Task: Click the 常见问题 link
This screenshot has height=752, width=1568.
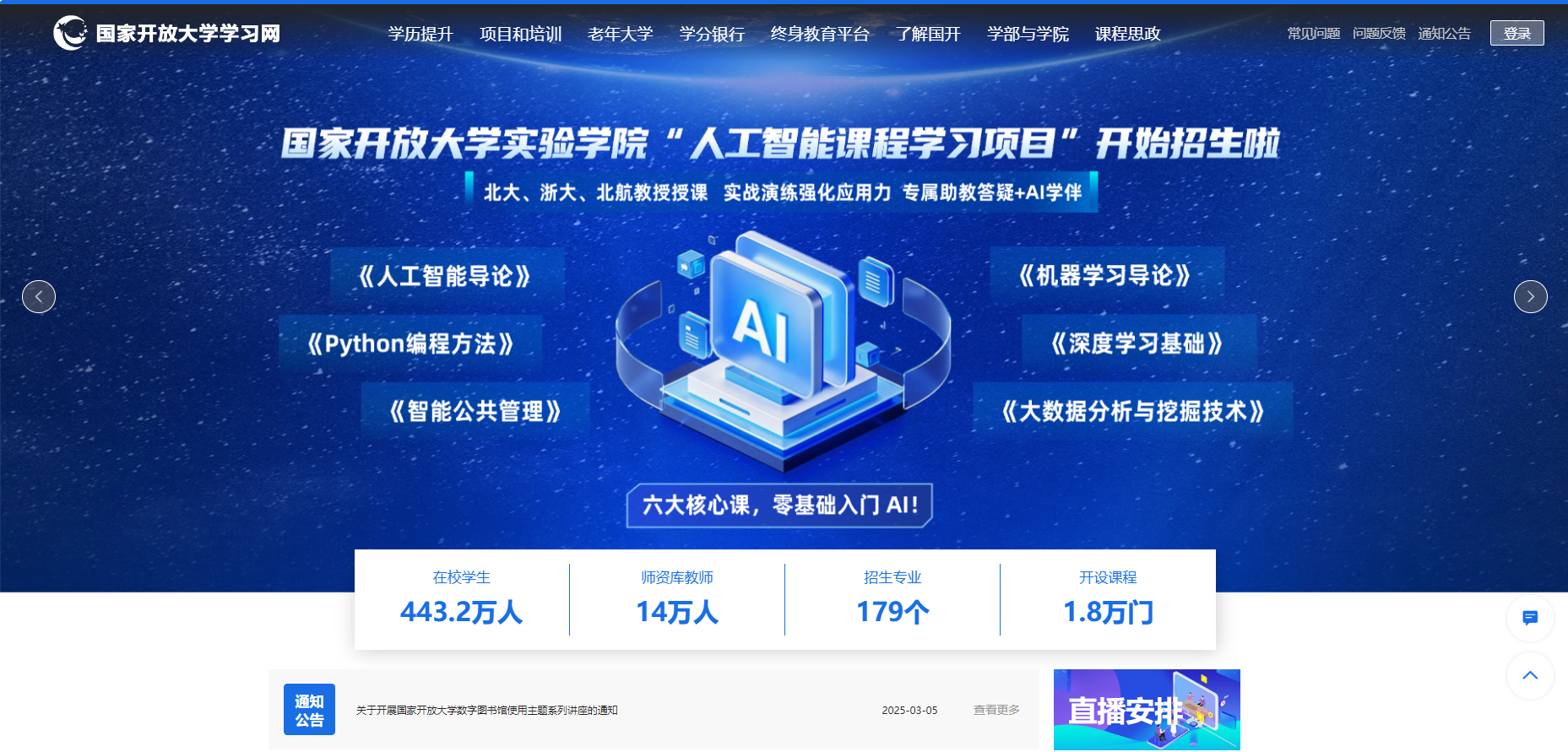Action: 1314,34
